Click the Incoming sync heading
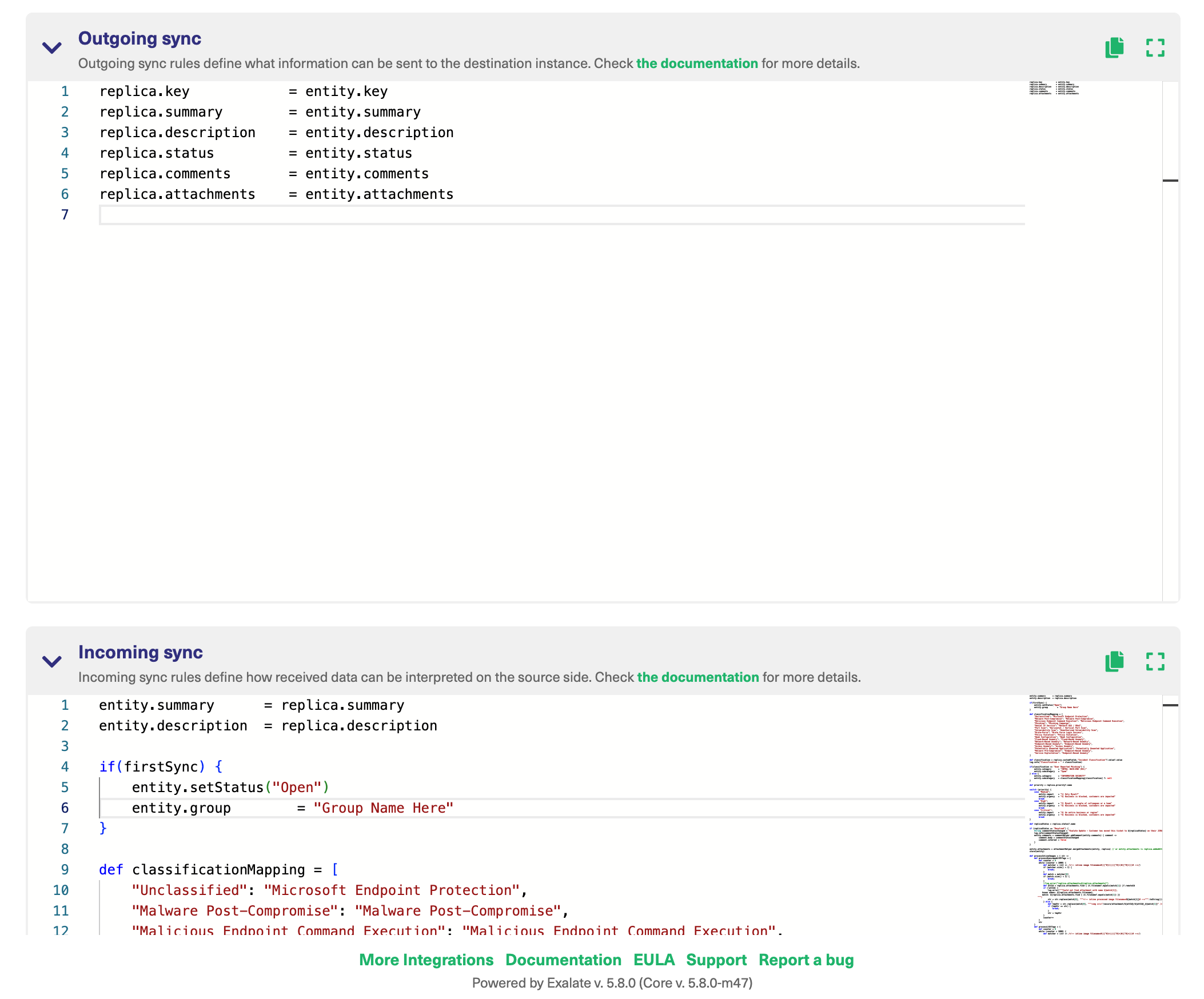Image resolution: width=1204 pixels, height=999 pixels. click(x=141, y=653)
